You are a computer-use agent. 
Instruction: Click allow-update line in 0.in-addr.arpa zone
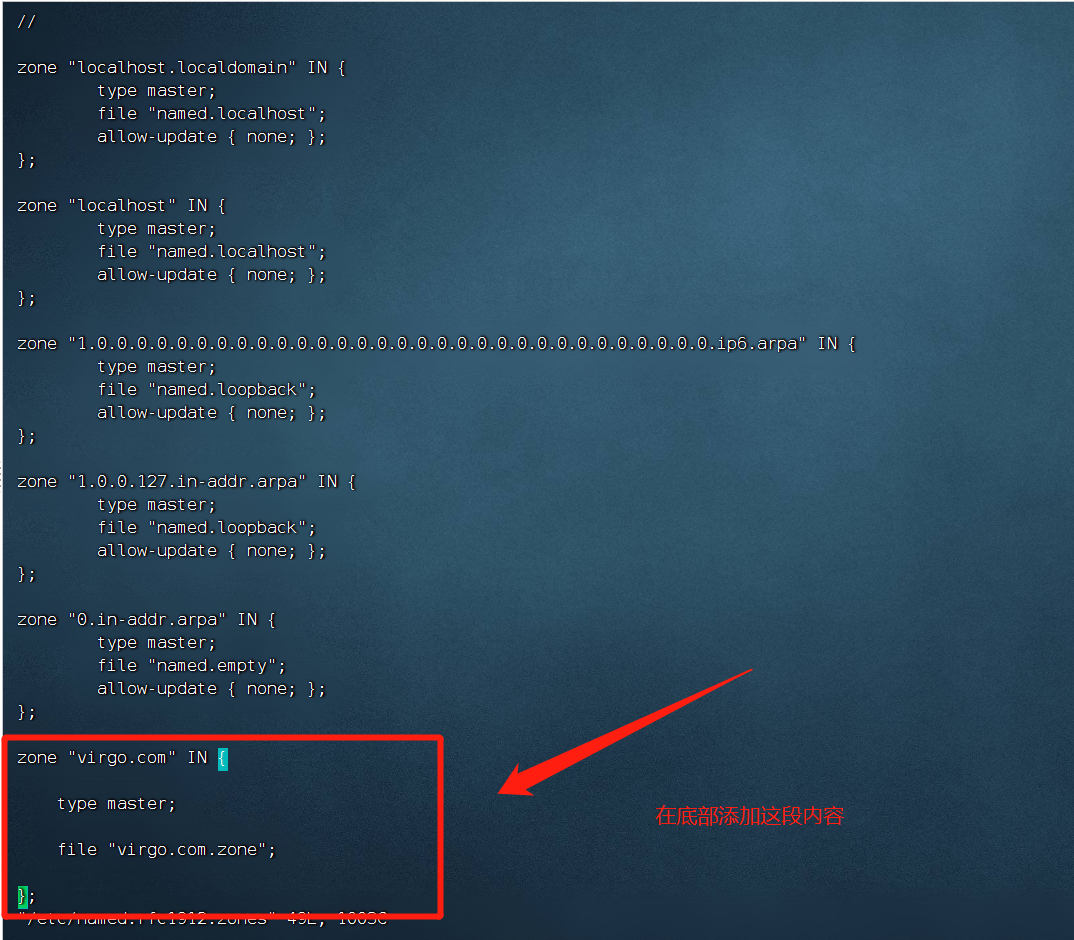212,689
